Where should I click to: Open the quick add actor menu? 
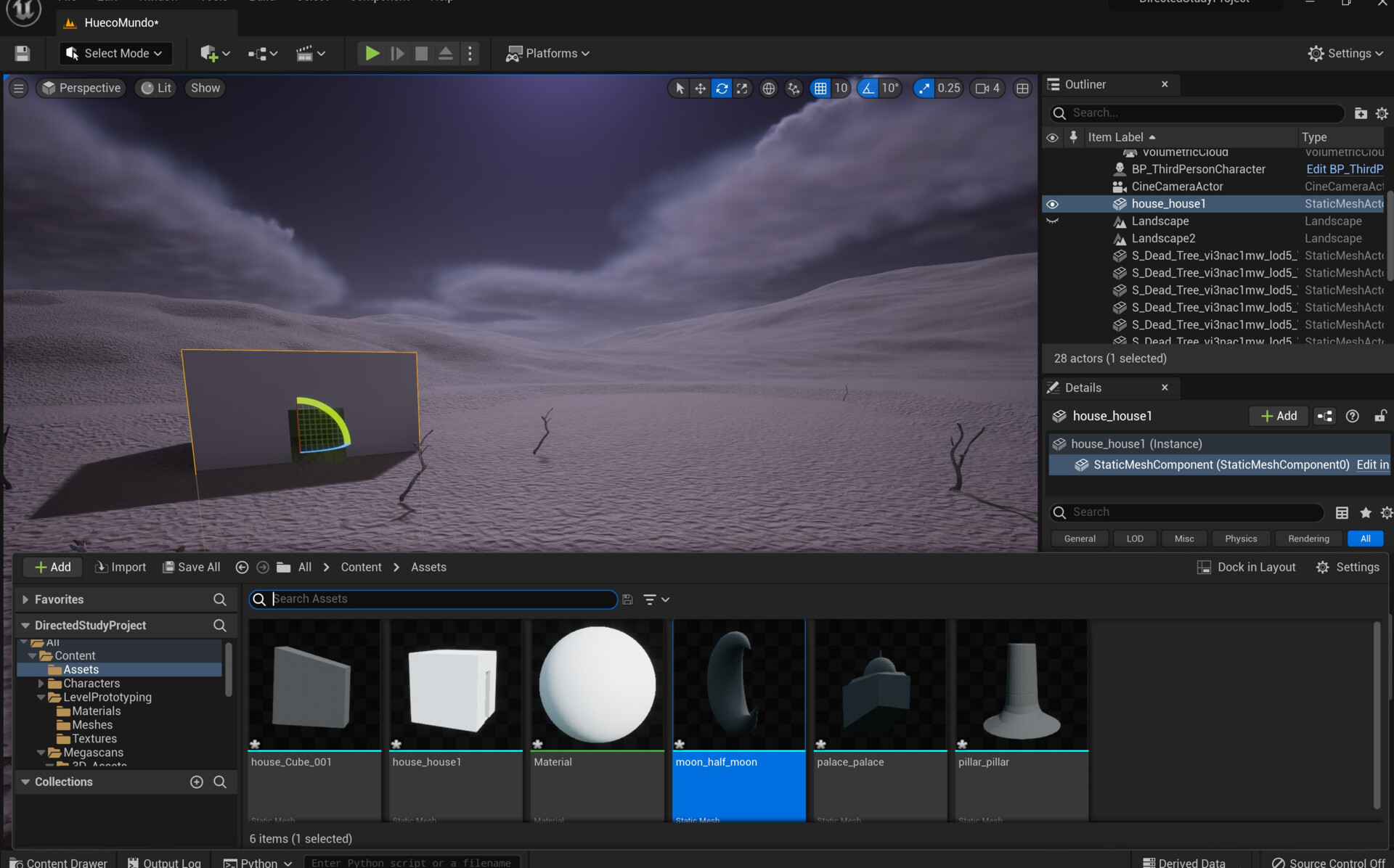click(x=215, y=54)
